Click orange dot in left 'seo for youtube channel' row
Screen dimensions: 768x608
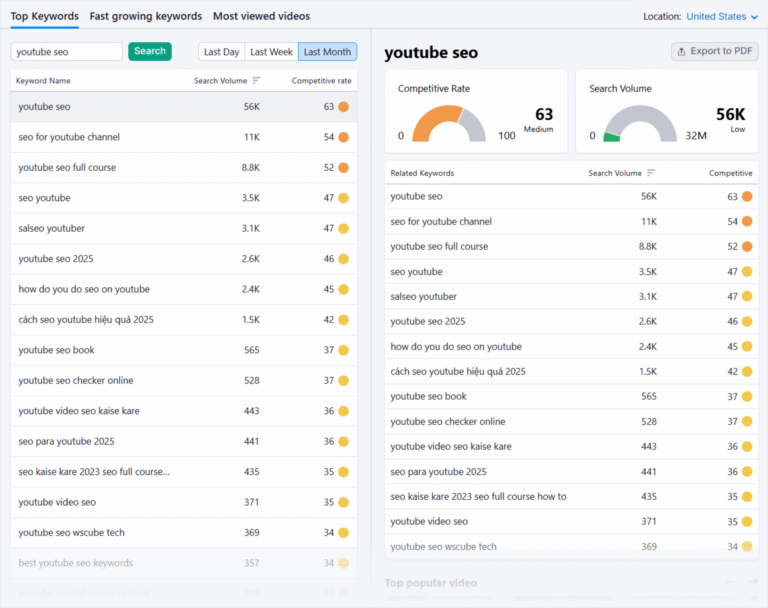[x=343, y=137]
